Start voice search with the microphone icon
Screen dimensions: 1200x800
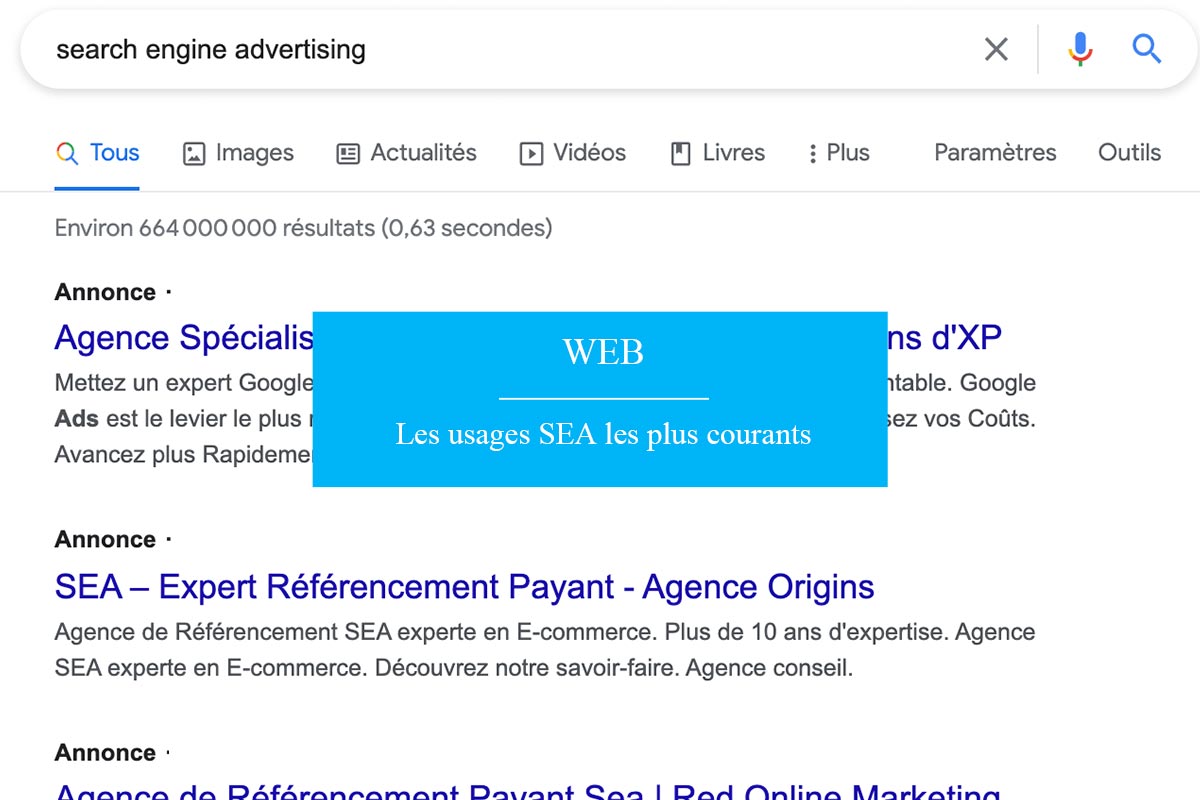1080,49
